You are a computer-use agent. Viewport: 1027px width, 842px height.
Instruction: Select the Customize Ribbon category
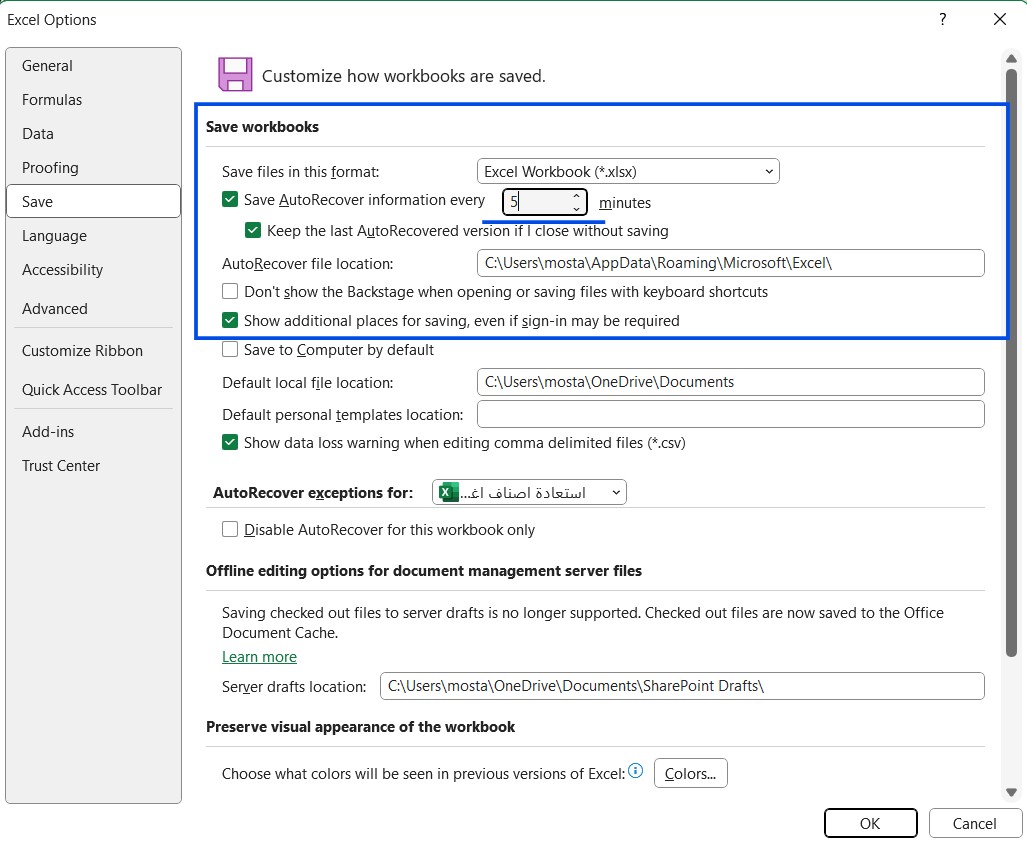pyautogui.click(x=82, y=351)
